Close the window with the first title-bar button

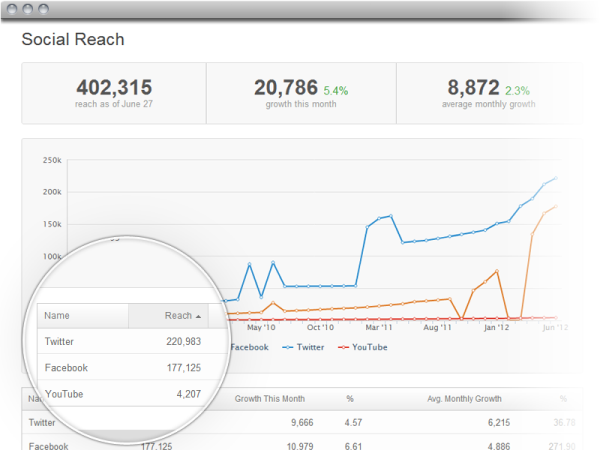tap(14, 7)
